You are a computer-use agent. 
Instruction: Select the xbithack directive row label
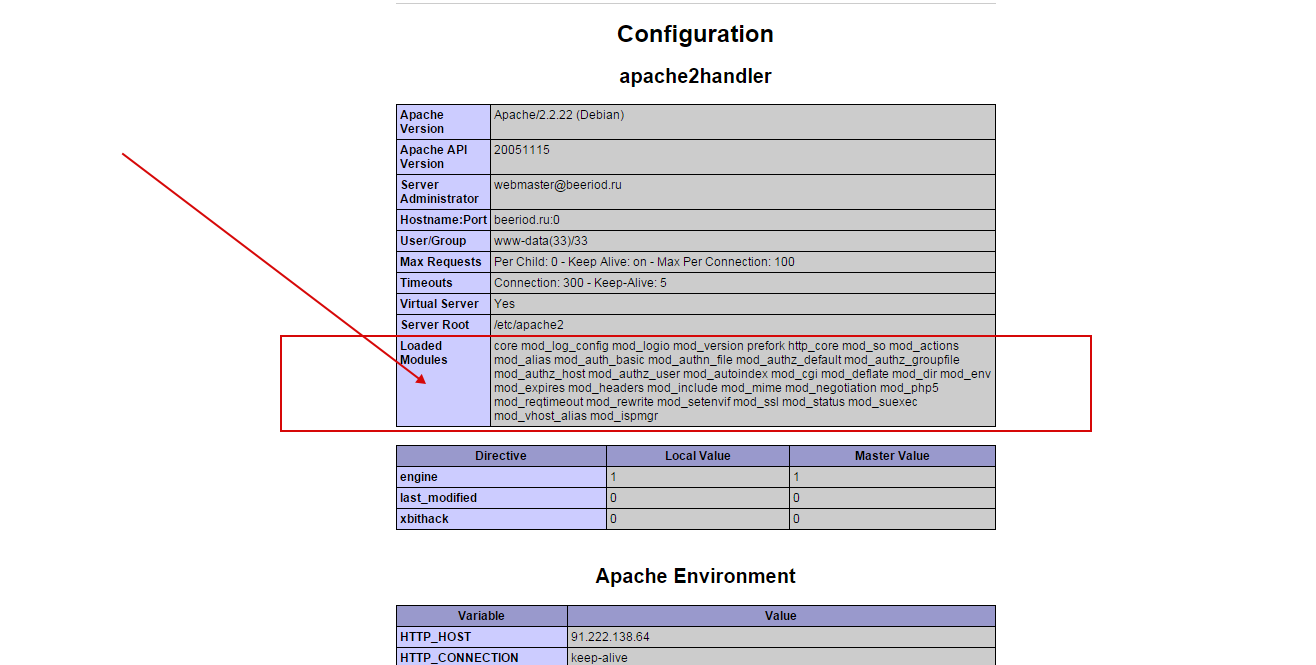(424, 519)
